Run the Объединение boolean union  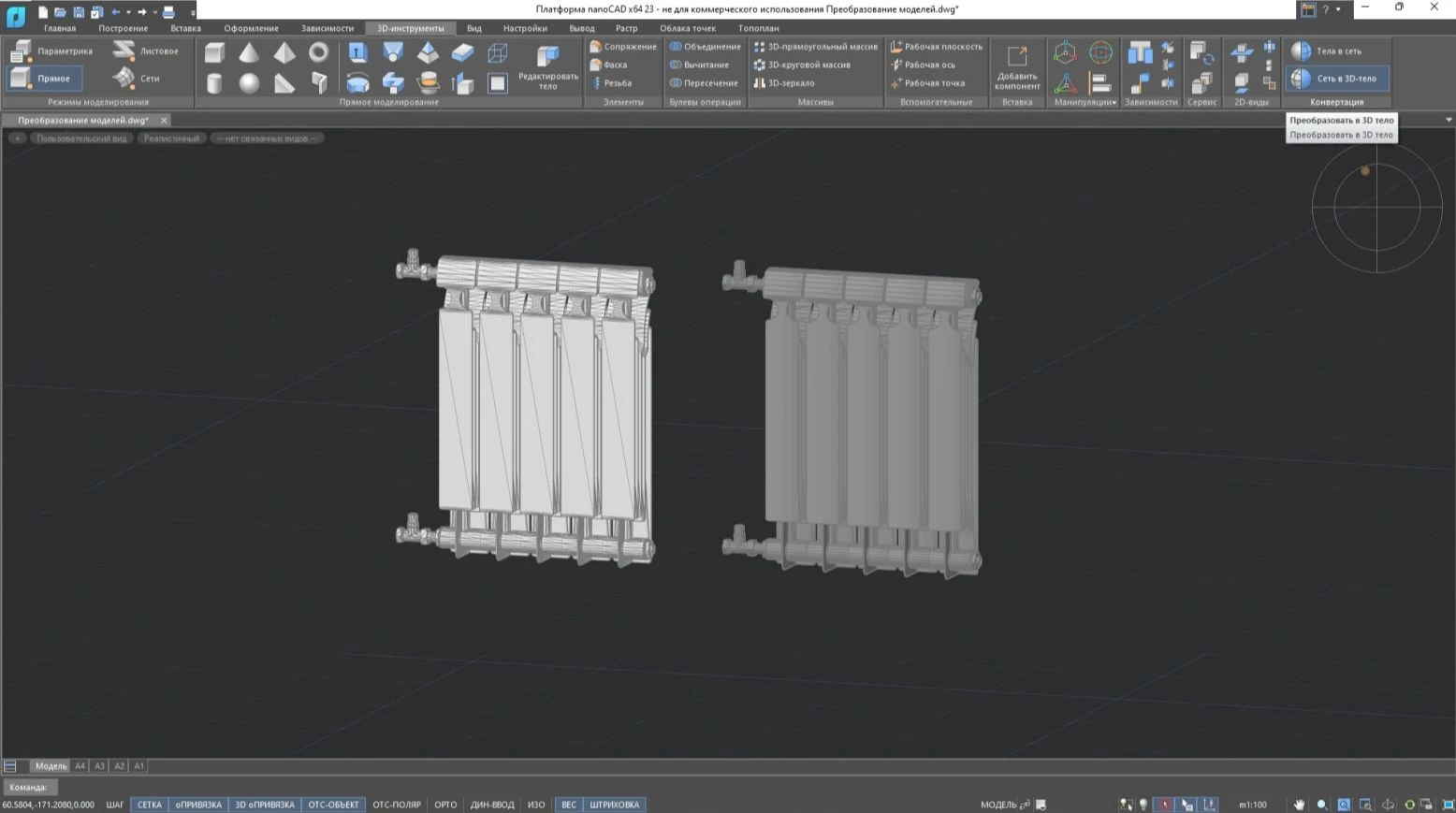[706, 47]
